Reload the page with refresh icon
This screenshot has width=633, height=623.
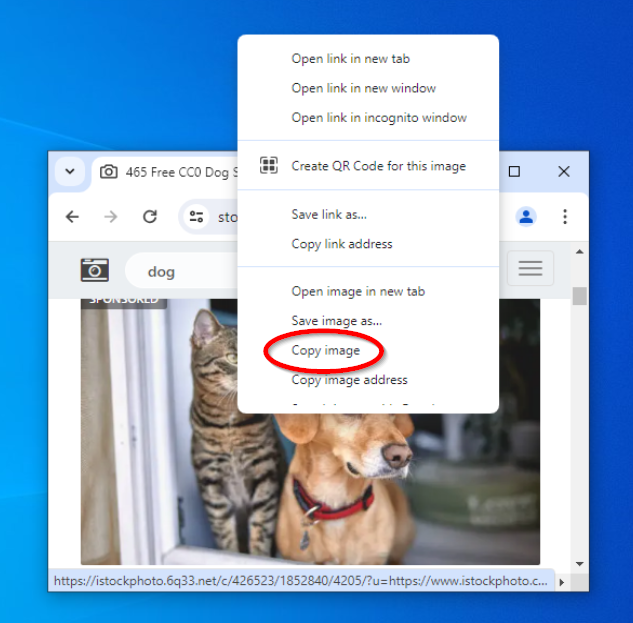tap(150, 217)
